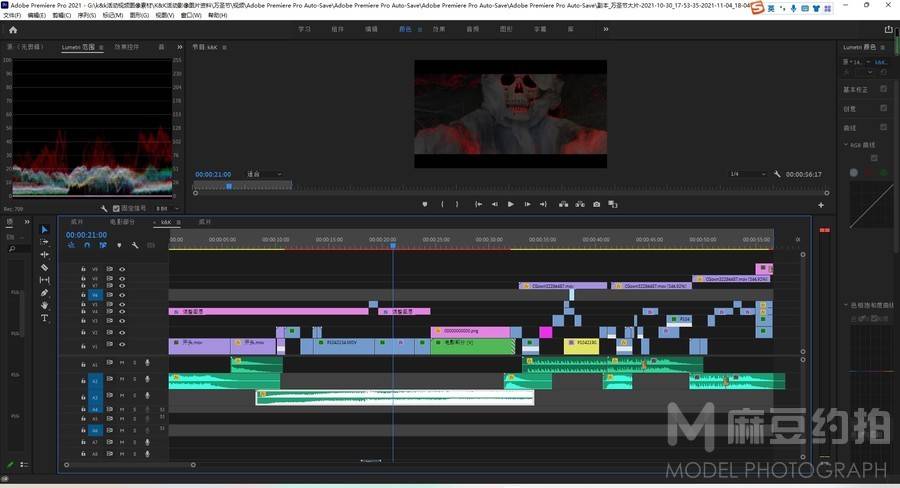Click the Mark Out button
Screen dimensions: 900x488
pos(457,204)
